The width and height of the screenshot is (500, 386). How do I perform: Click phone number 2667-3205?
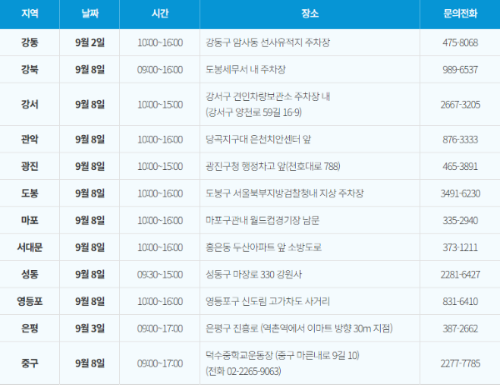[x=460, y=104]
